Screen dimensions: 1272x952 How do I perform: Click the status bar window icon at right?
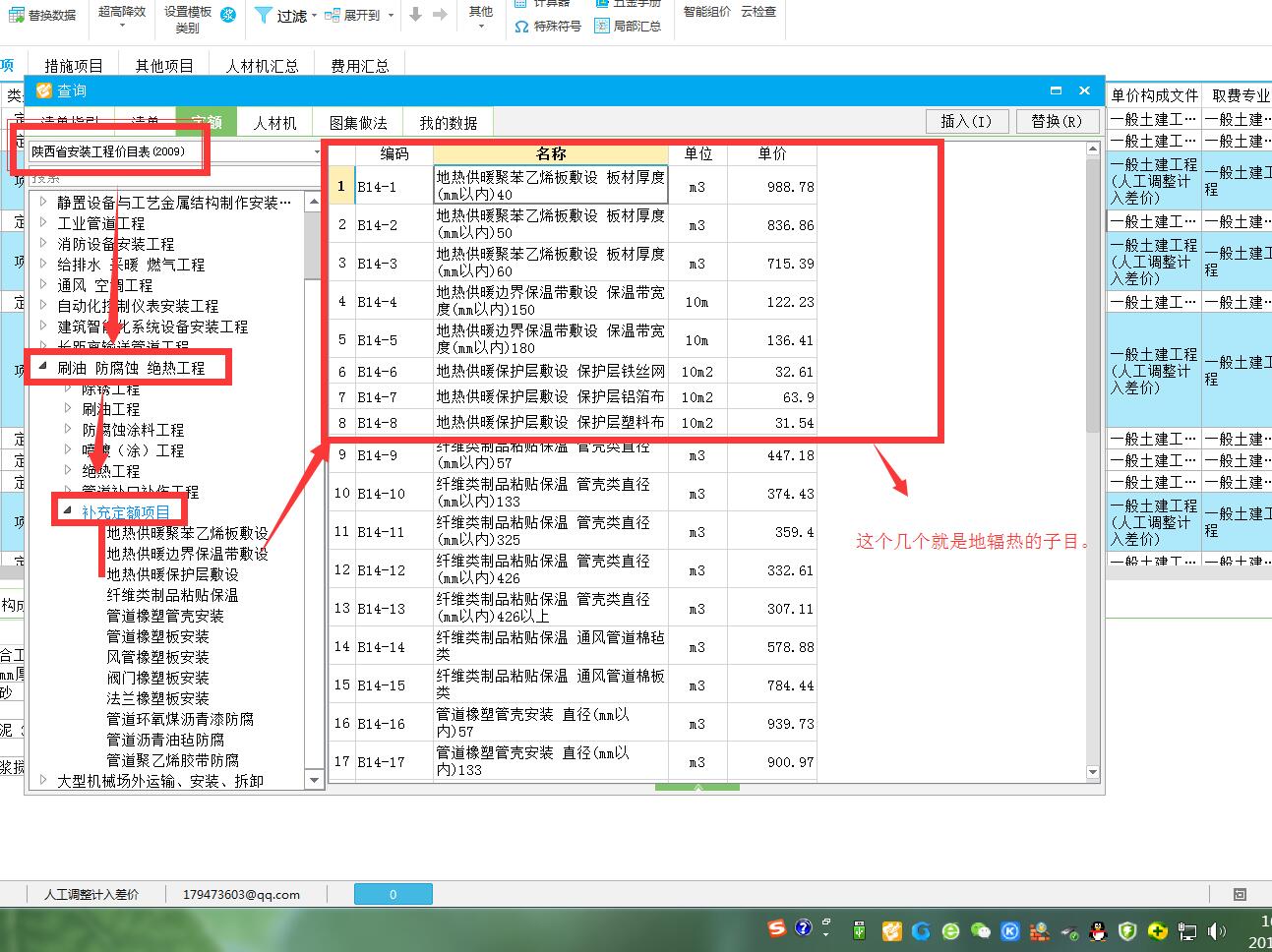[x=1240, y=894]
